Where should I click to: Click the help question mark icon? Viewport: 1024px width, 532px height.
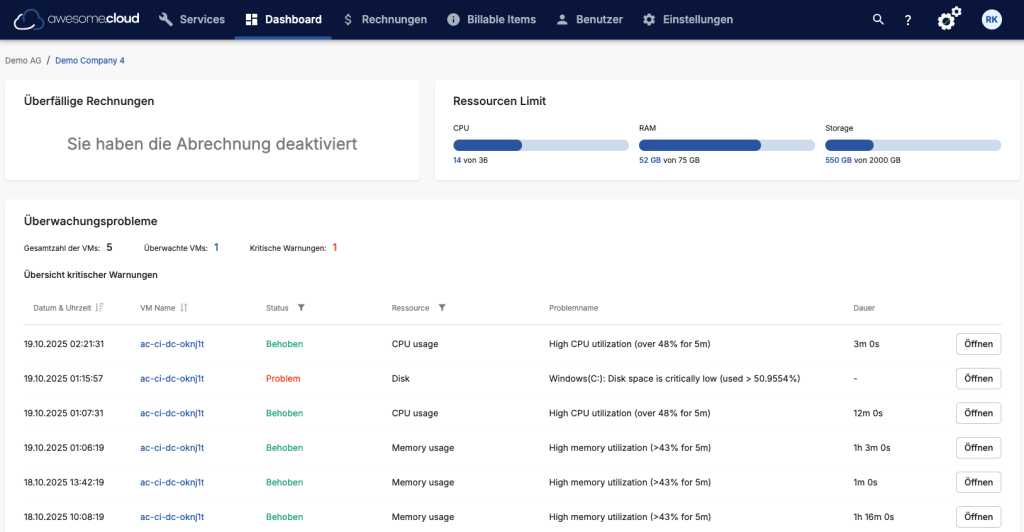click(x=908, y=20)
